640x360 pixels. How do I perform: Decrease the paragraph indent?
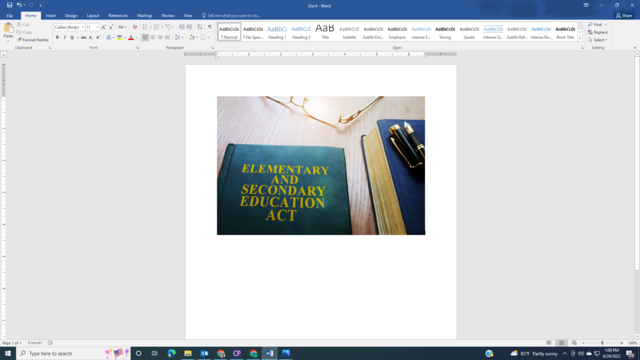pos(182,27)
